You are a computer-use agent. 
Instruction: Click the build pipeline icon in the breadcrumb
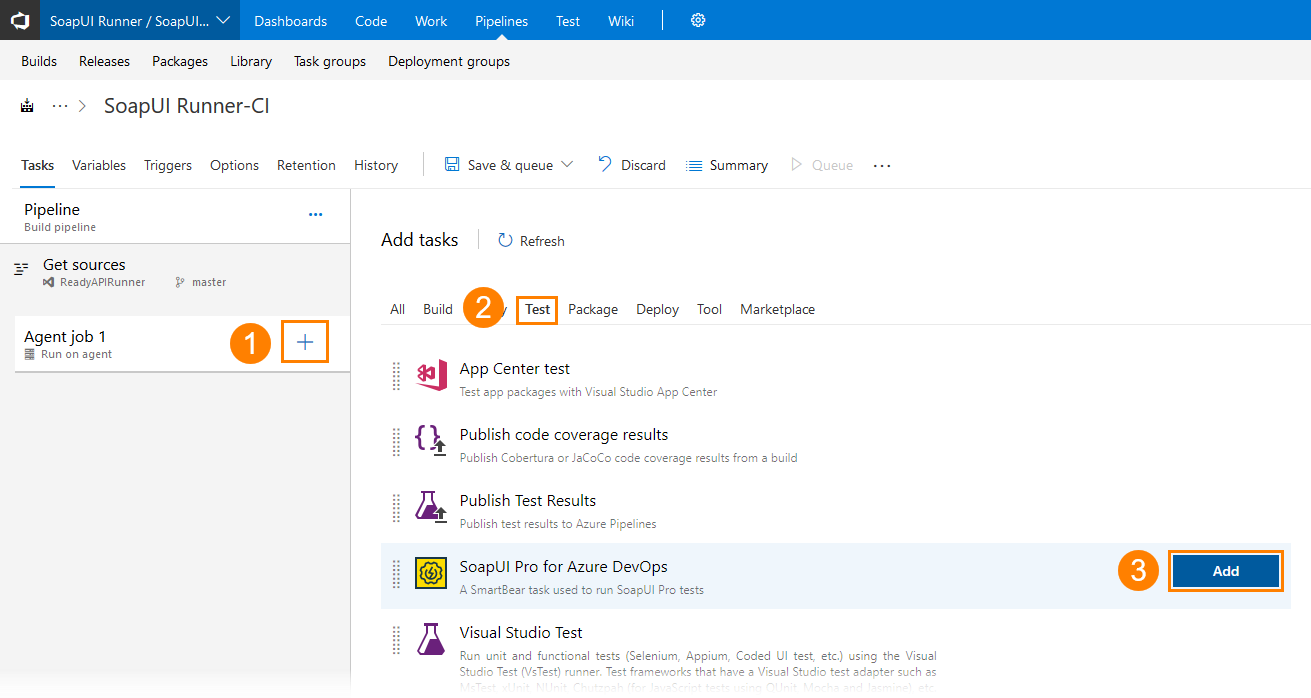[x=27, y=106]
